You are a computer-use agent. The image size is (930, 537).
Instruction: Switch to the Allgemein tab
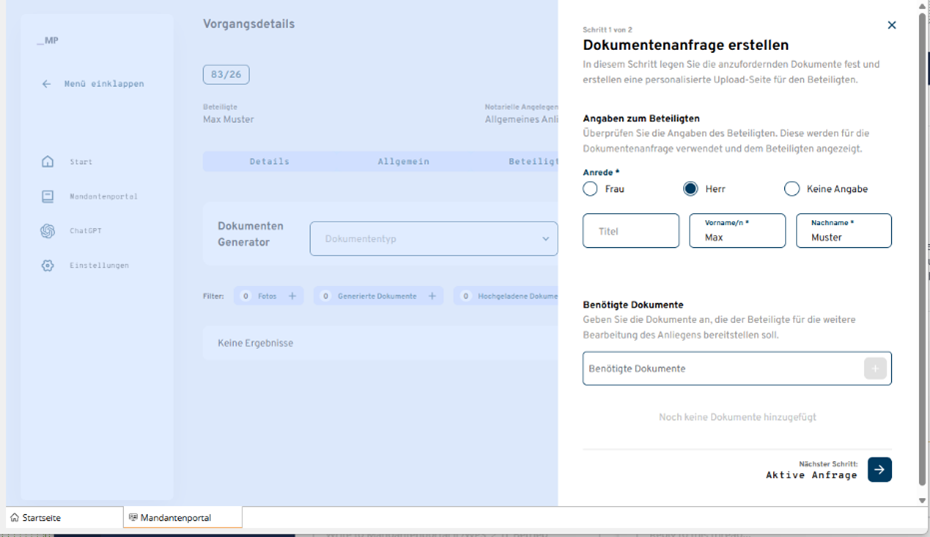403,161
